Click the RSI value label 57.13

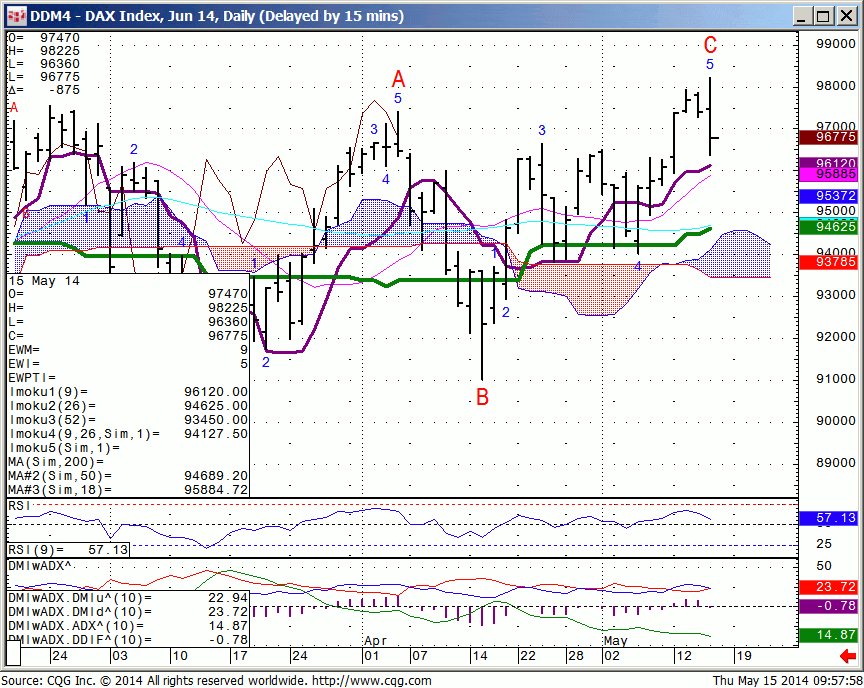(828, 518)
